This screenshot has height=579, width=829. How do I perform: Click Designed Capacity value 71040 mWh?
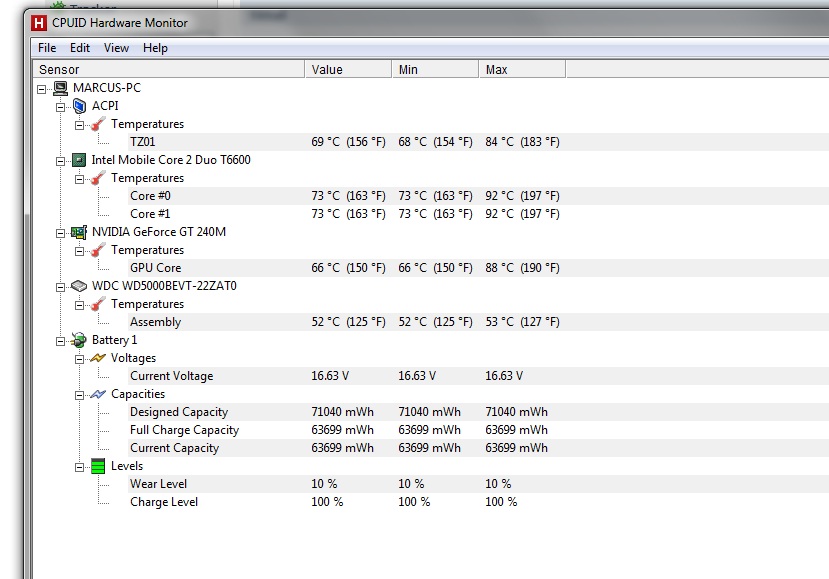click(x=343, y=412)
